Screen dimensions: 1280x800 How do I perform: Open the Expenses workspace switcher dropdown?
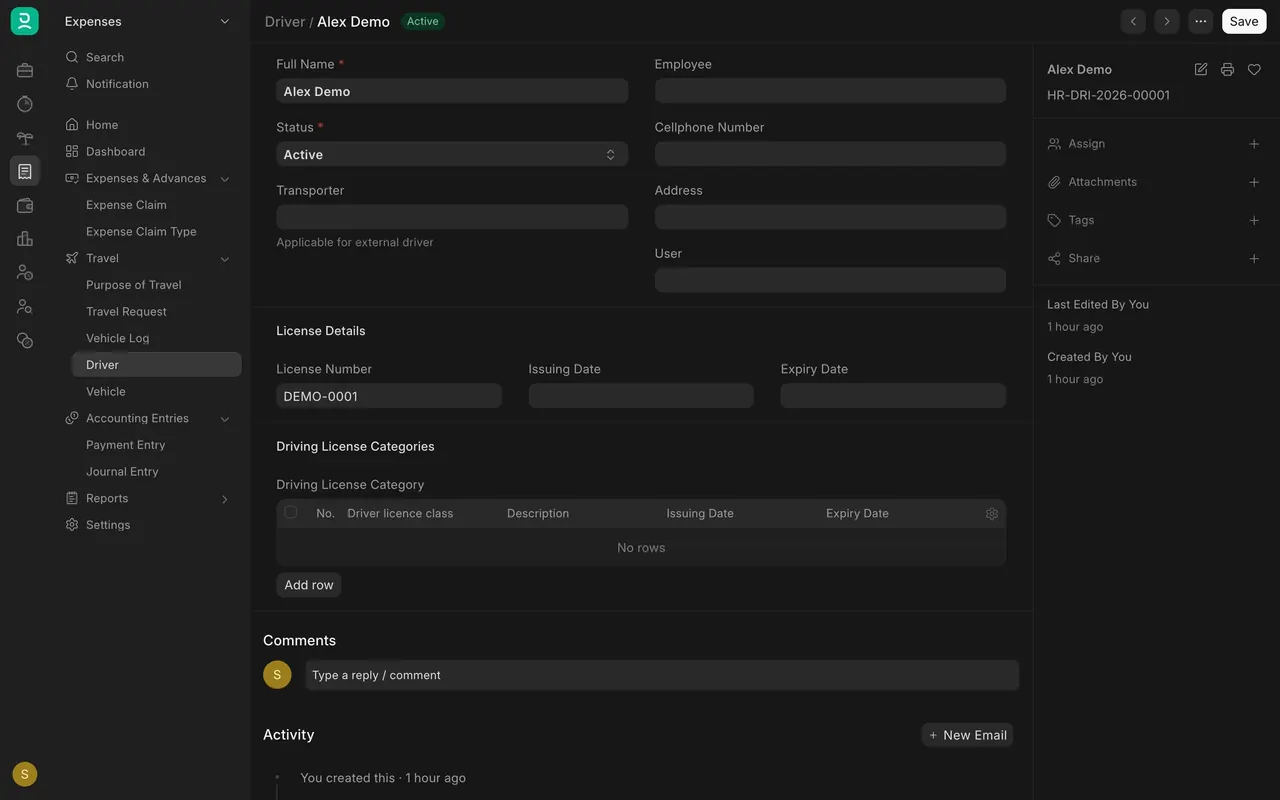click(x=148, y=21)
